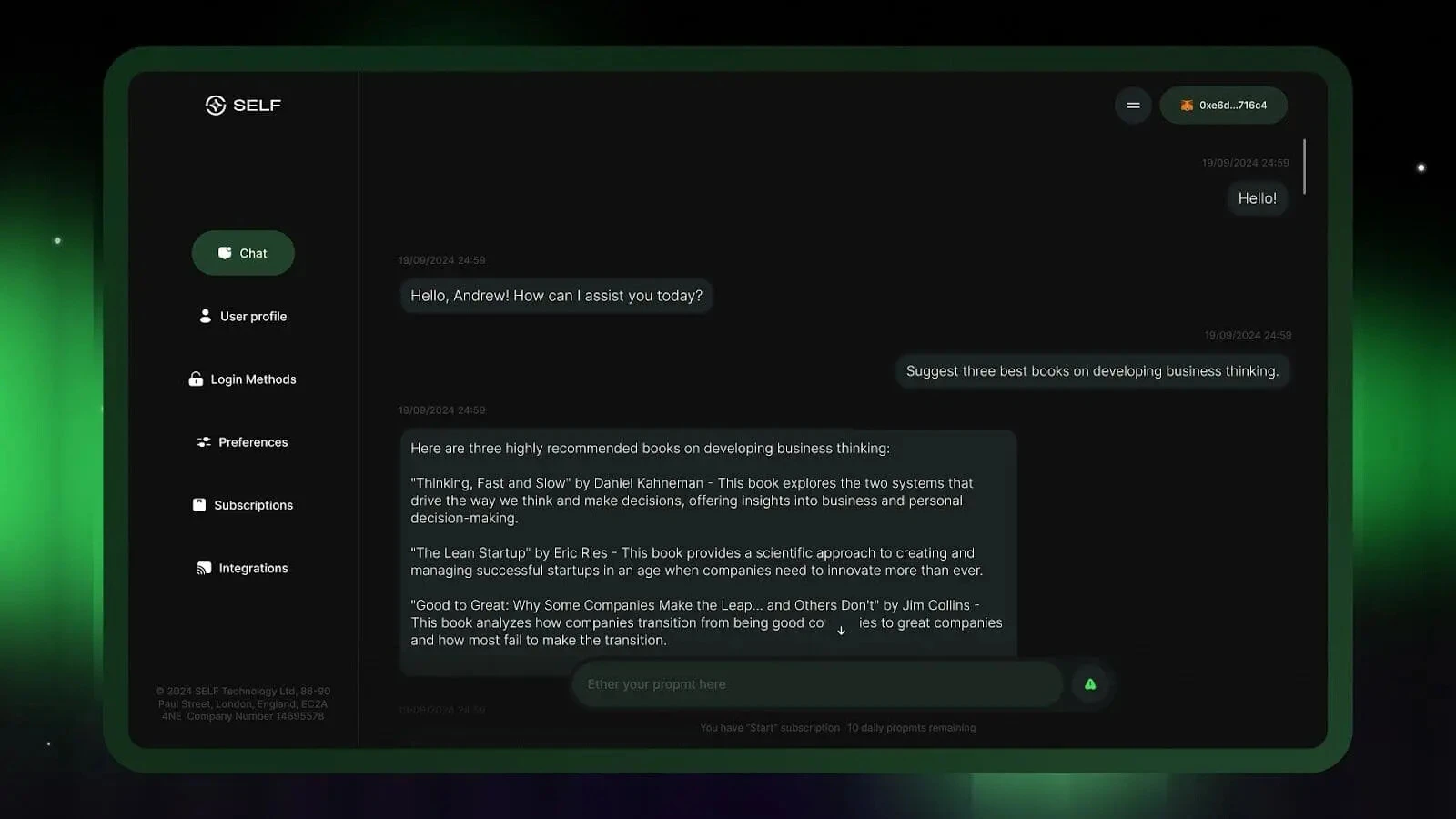Open wallet address 0xe6d...716c4 button

click(x=1223, y=106)
